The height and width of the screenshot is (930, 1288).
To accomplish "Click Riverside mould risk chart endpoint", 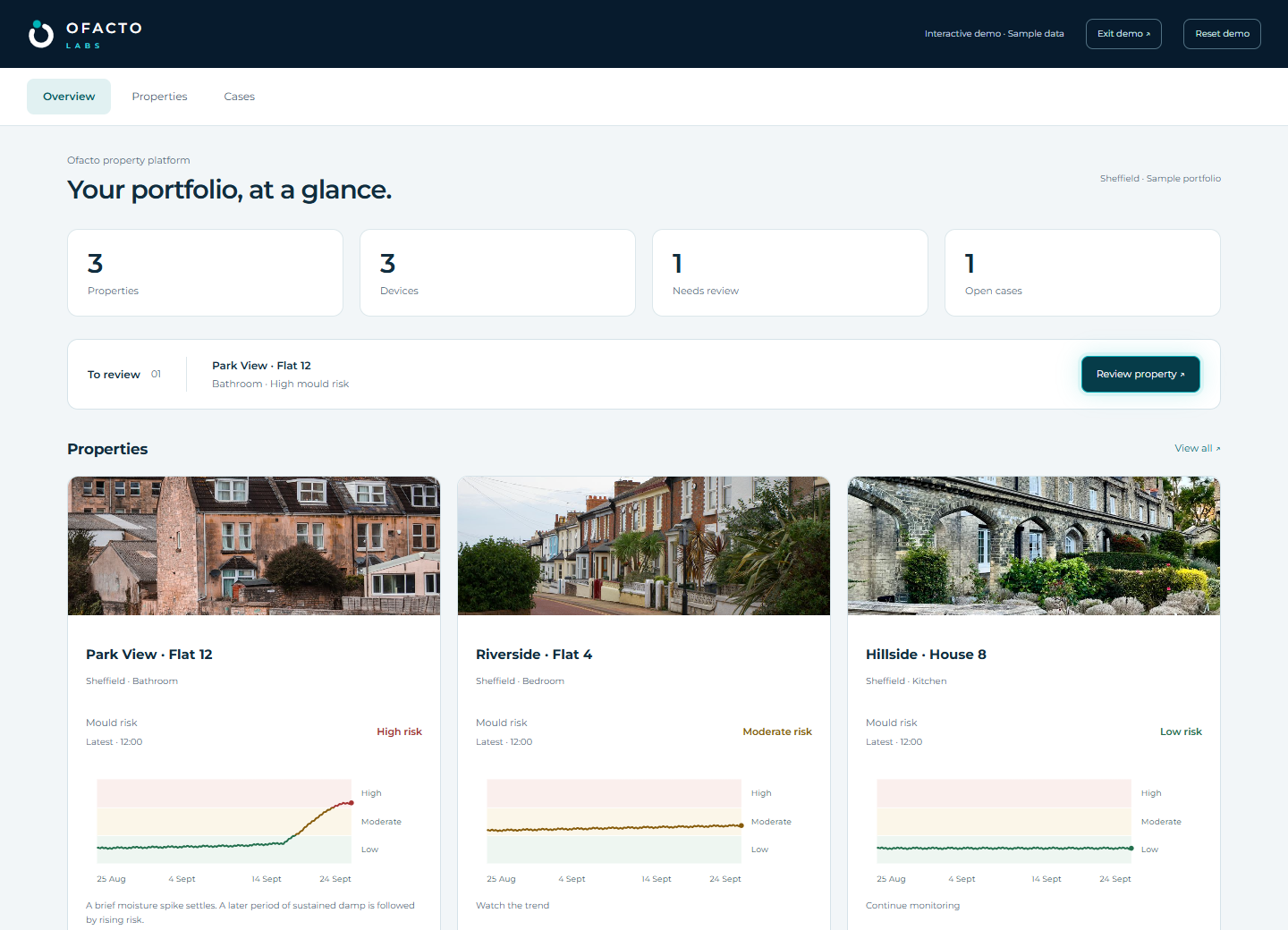I will pyautogui.click(x=741, y=825).
